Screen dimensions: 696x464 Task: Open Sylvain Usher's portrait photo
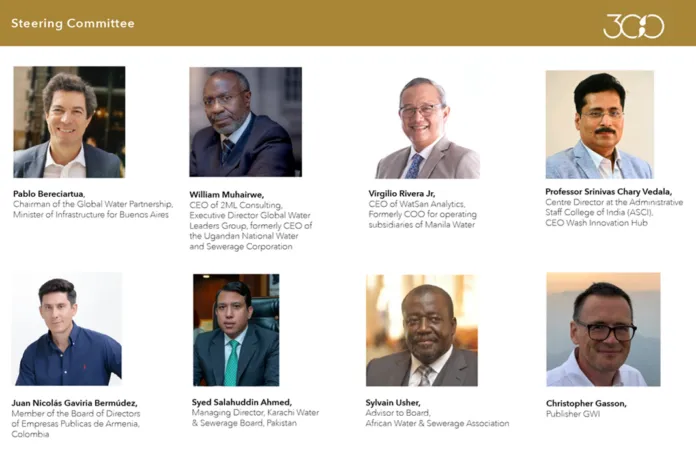422,330
